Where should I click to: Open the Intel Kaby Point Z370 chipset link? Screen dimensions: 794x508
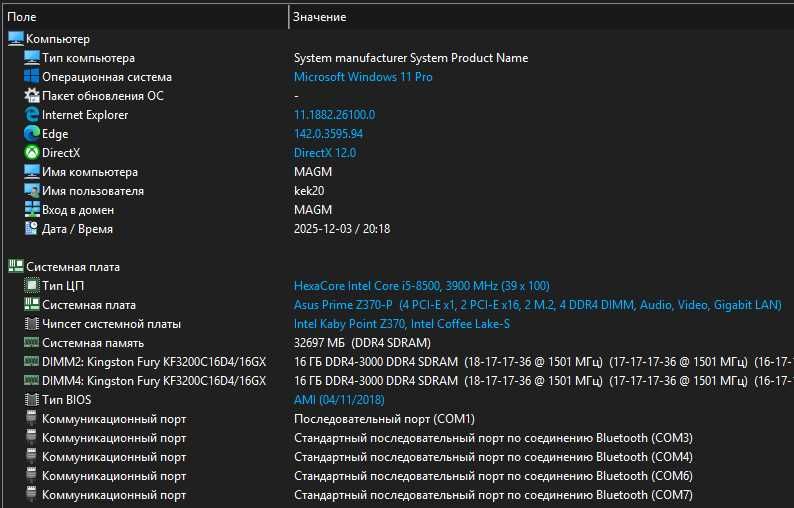click(x=402, y=324)
